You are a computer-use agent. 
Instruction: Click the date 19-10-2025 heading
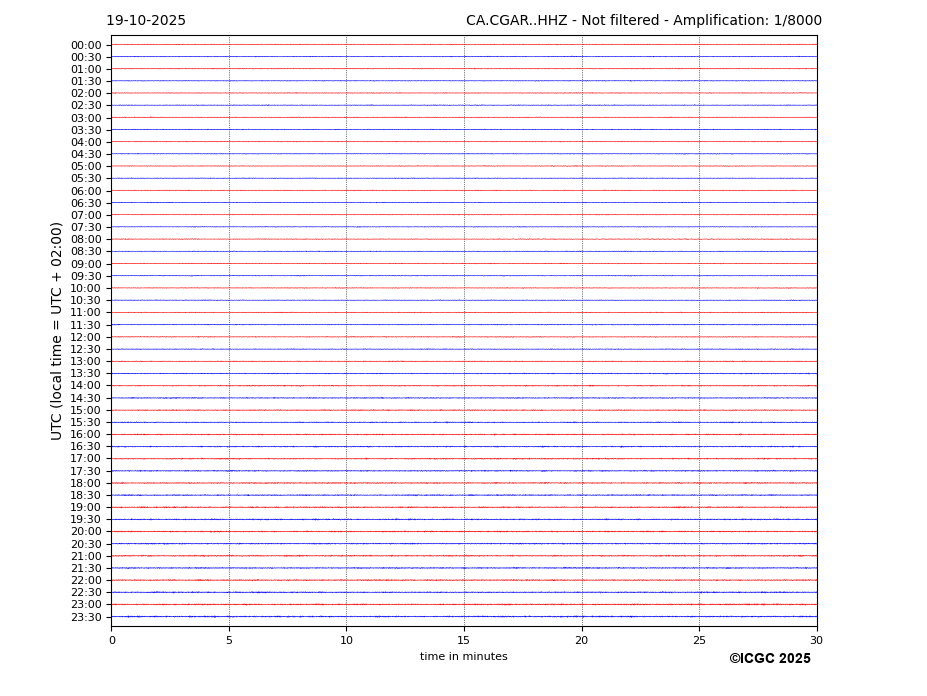[146, 21]
